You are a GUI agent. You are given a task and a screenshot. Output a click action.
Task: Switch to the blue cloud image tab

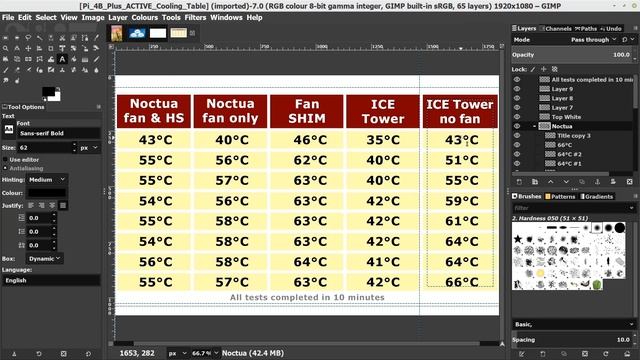[137, 33]
